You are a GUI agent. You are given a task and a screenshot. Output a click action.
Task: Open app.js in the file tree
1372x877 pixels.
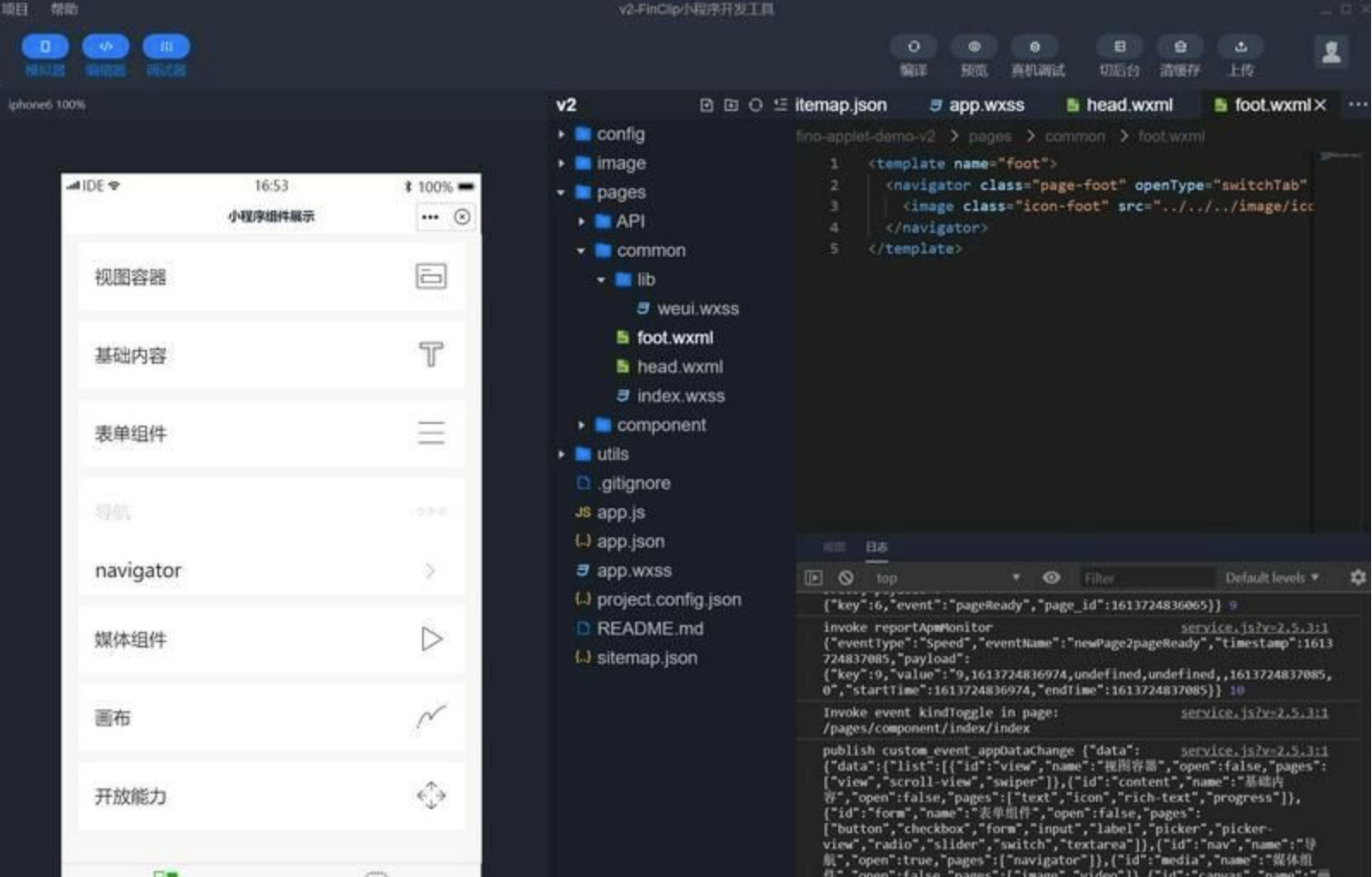610,513
